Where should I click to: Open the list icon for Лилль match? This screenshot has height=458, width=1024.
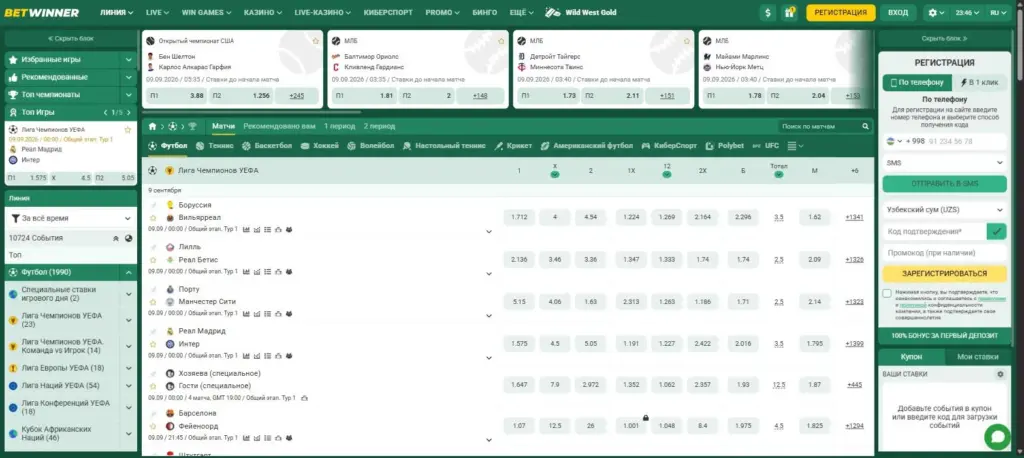click(268, 272)
